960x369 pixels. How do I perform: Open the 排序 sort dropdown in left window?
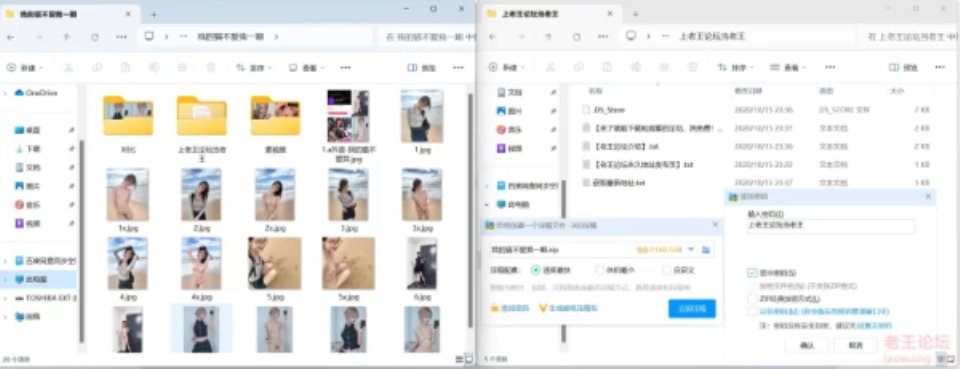[x=253, y=67]
